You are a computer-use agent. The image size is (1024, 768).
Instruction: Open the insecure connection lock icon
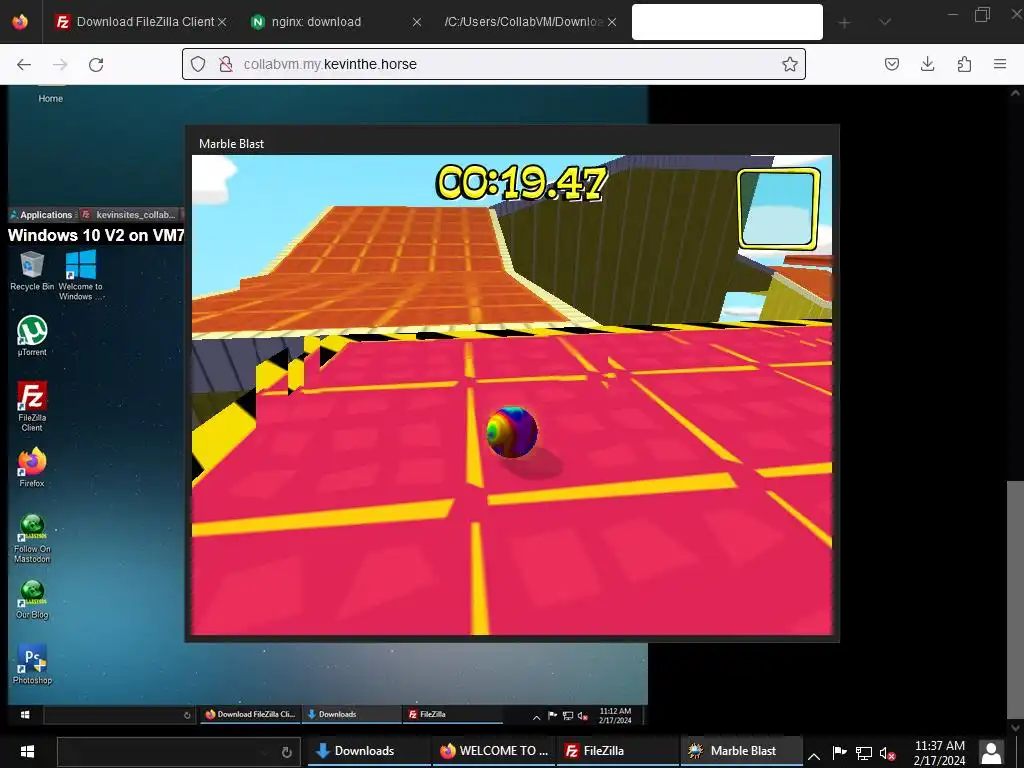tap(226, 64)
